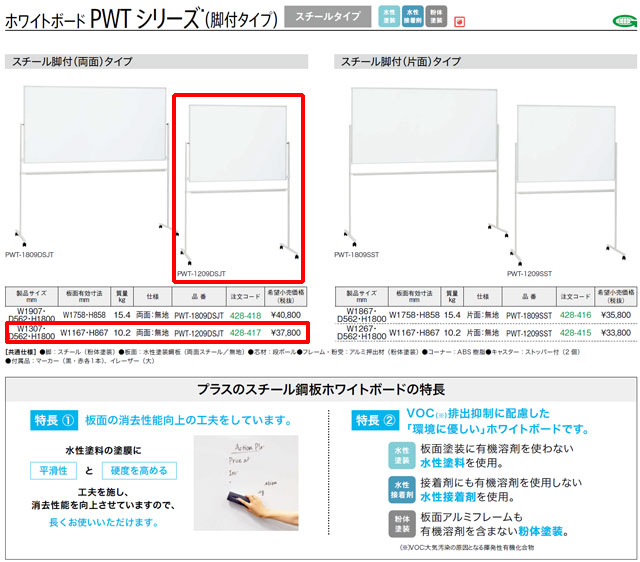Click the caption PWT-1809DSJT under the board image

click(29, 255)
